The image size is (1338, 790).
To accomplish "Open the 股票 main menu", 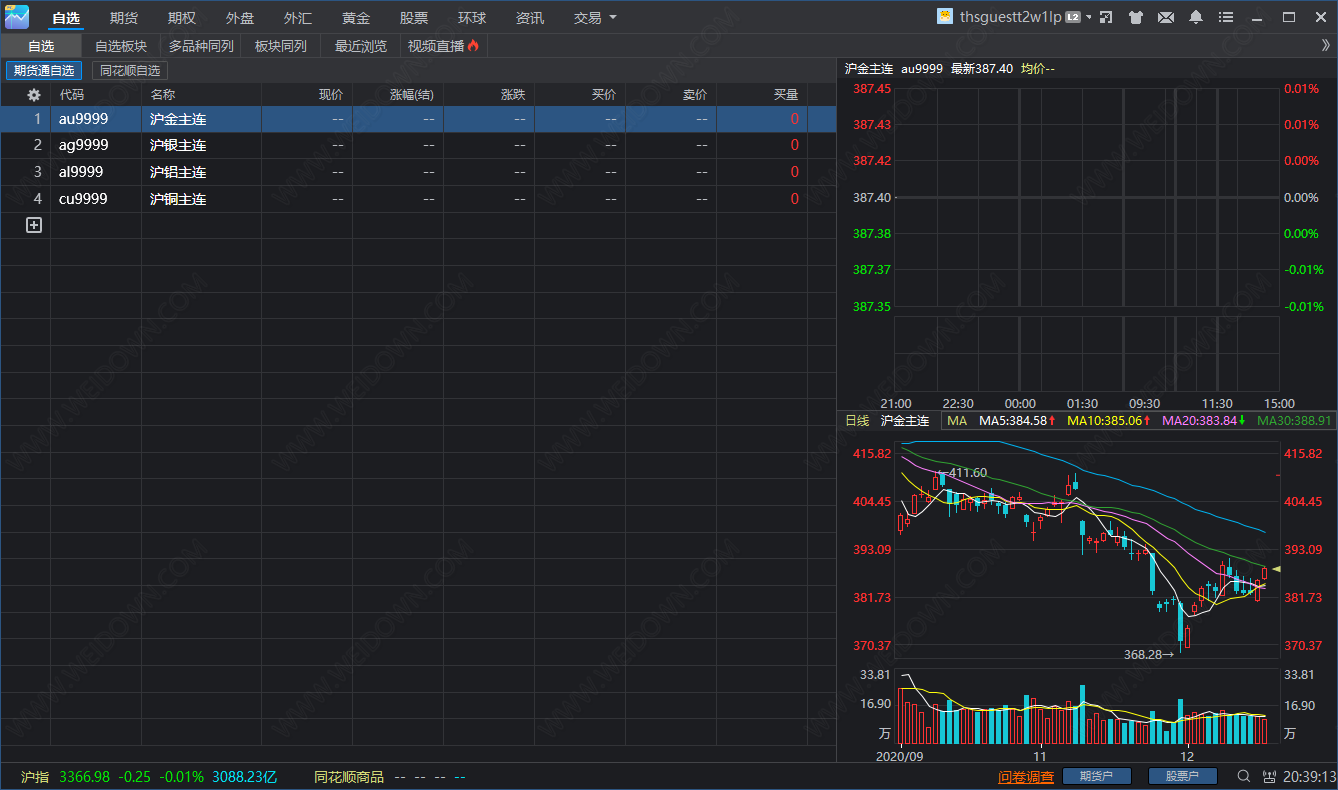I will (x=414, y=18).
